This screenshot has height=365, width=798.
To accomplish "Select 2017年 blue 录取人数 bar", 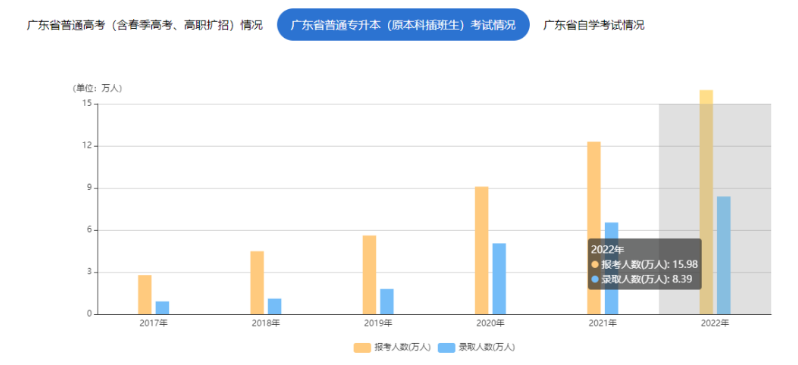I will click(x=162, y=307).
